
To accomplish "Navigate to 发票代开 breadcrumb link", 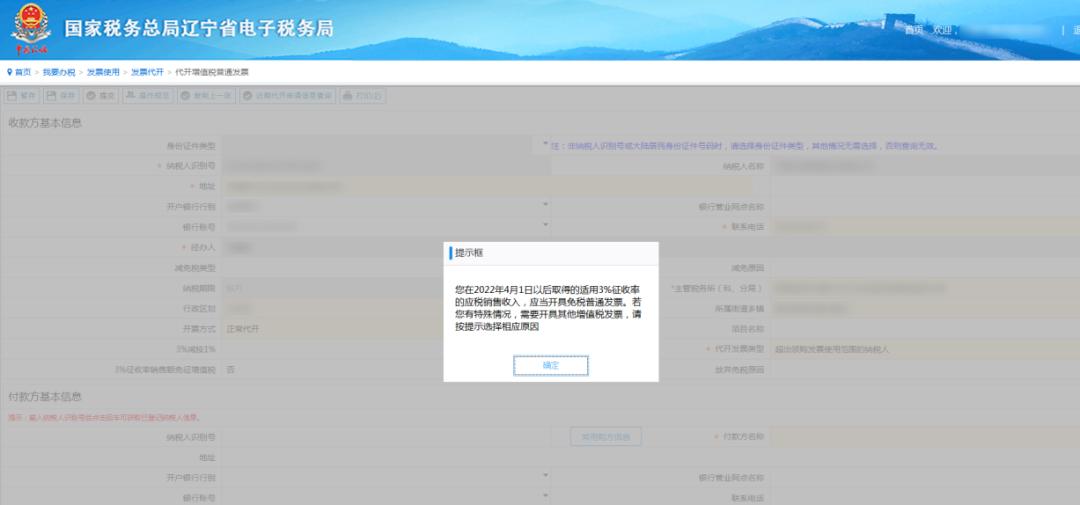I will tap(147, 72).
